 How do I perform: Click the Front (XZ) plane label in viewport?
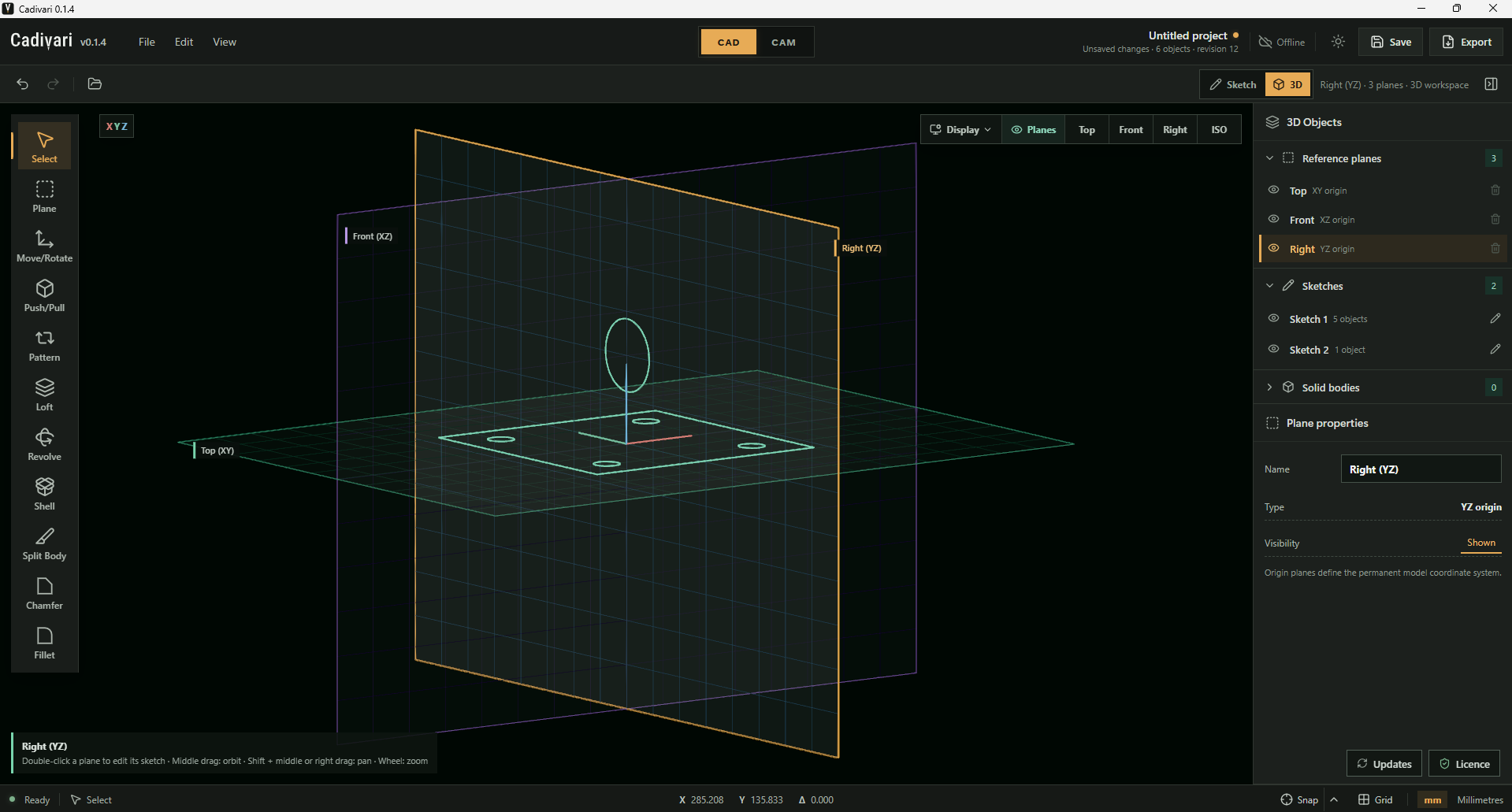(x=371, y=236)
